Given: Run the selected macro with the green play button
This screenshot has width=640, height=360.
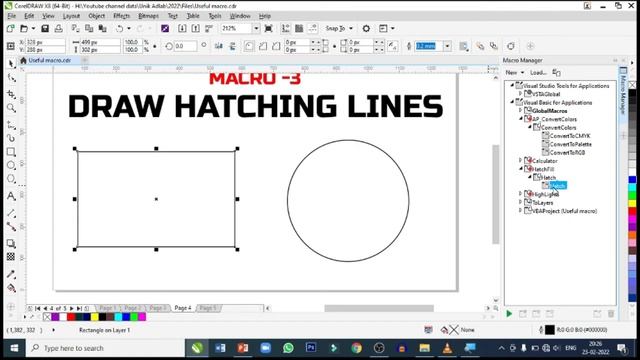Looking at the screenshot, I should [x=509, y=313].
